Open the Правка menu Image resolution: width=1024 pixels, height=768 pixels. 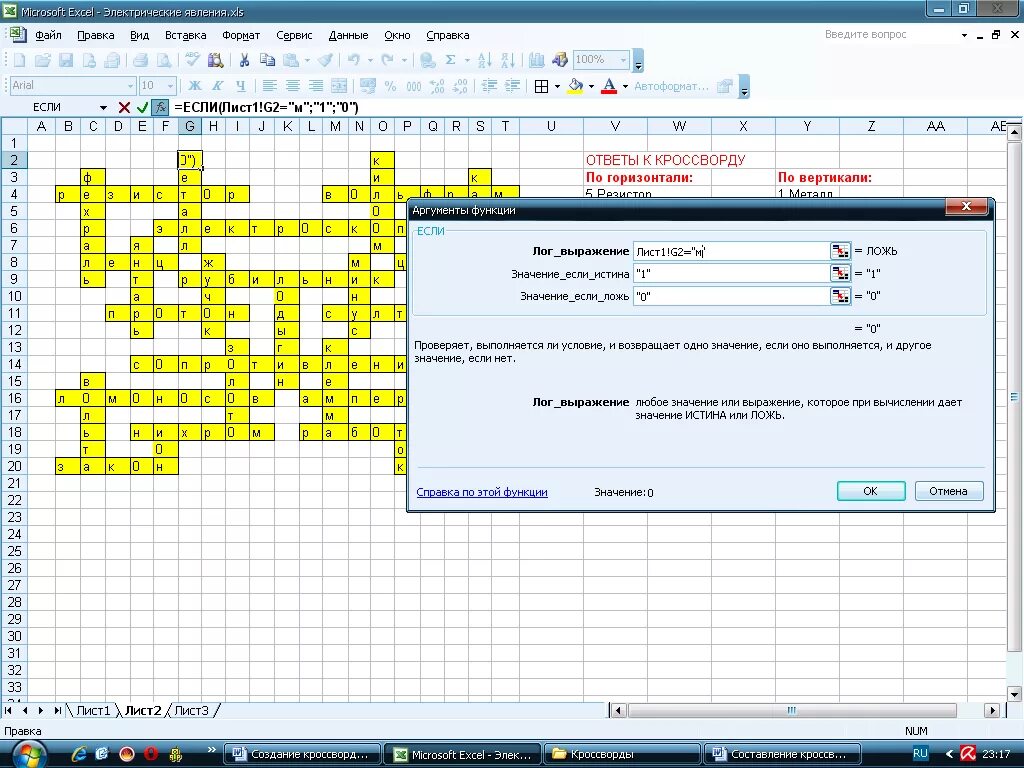tap(95, 35)
